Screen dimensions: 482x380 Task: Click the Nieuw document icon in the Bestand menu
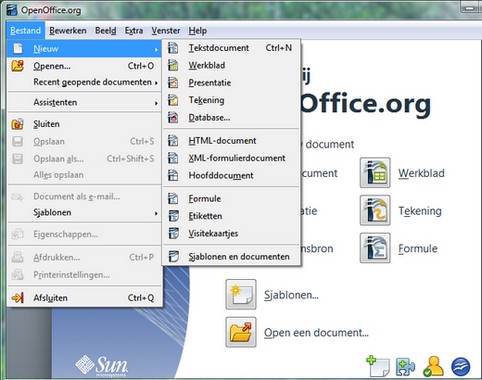[18, 49]
